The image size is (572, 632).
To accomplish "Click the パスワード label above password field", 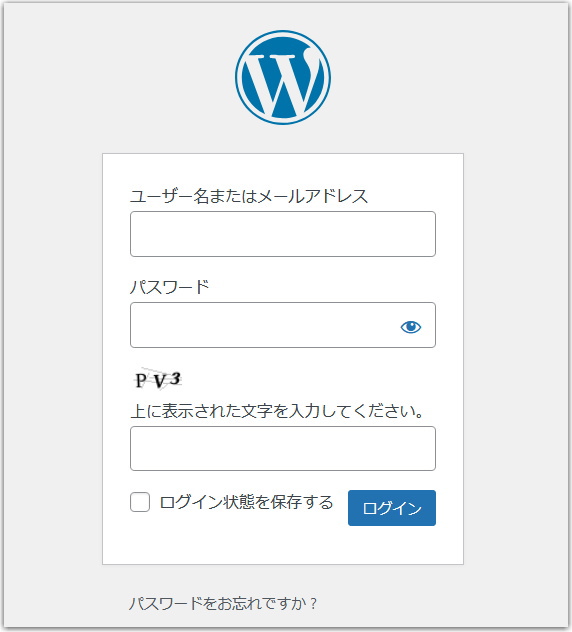I will [x=170, y=287].
